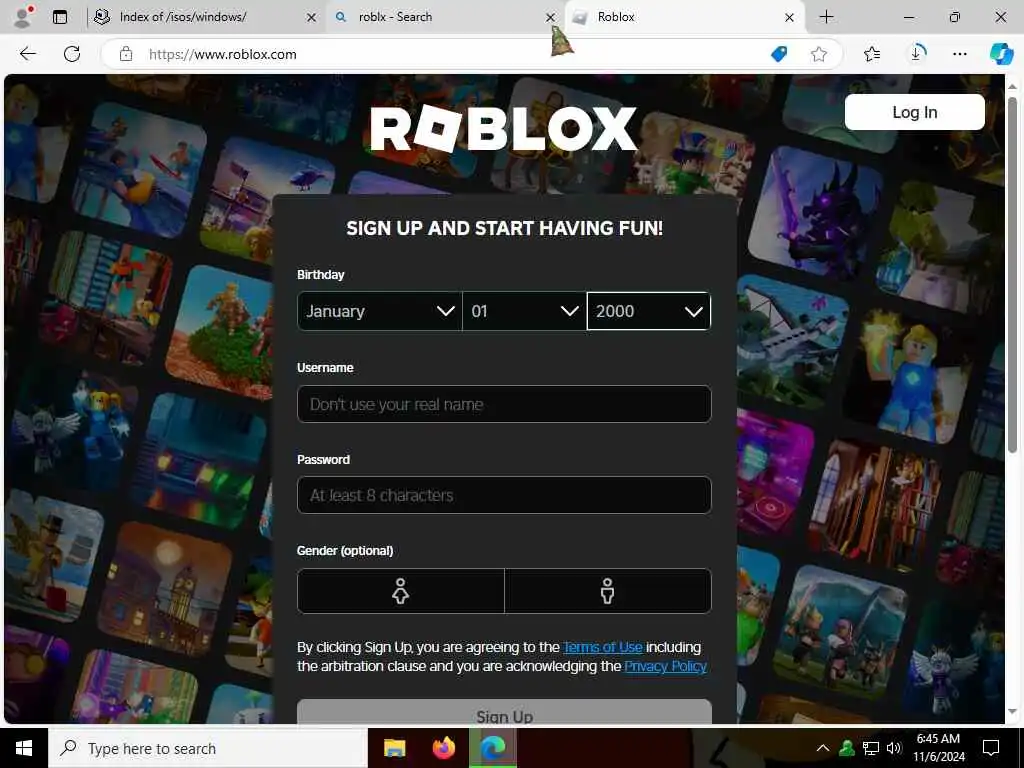The width and height of the screenshot is (1024, 768).
Task: Click Microsoft Edge taskbar icon
Action: [493, 748]
